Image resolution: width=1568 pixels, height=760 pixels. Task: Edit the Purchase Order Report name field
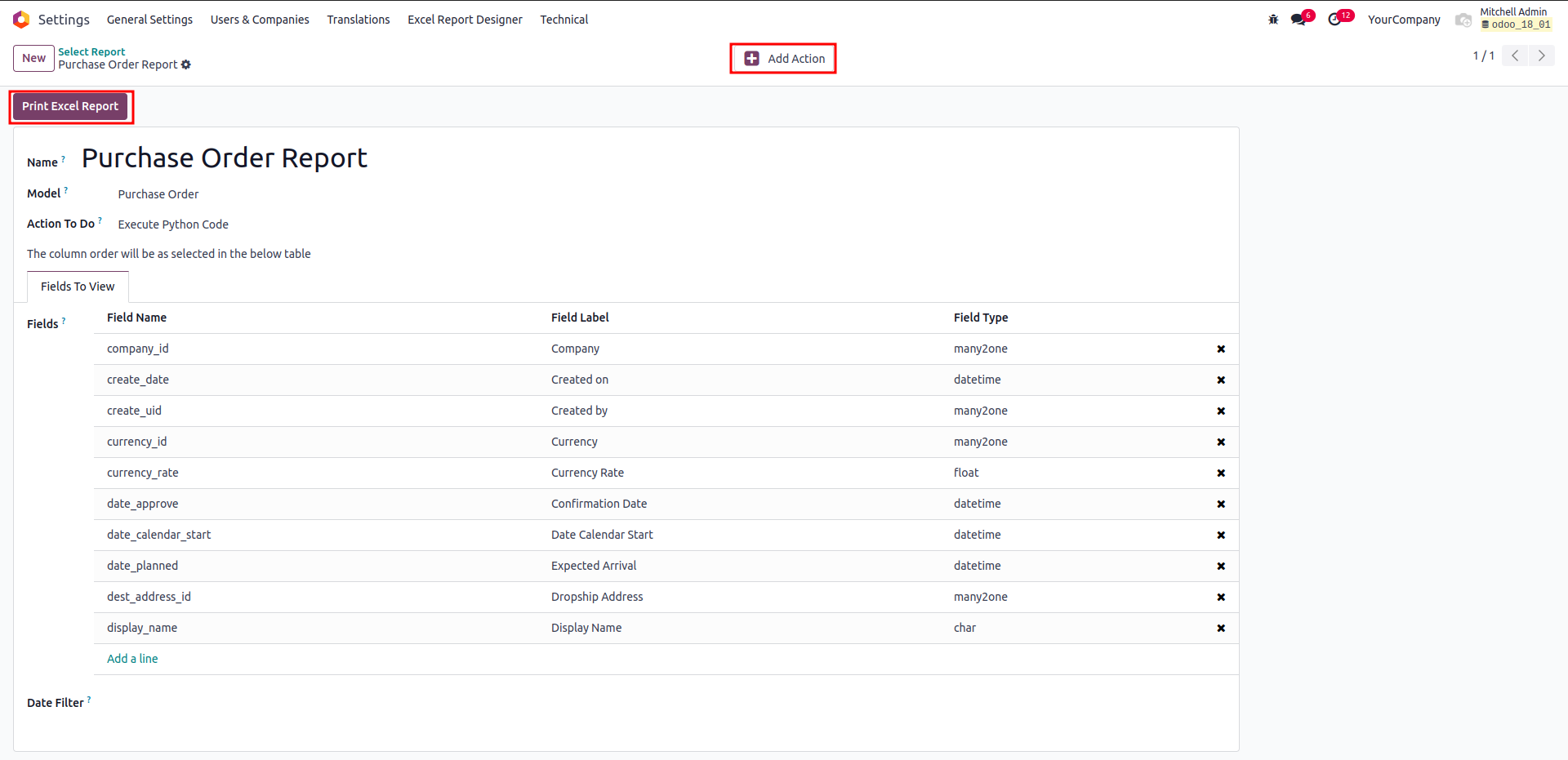[225, 158]
